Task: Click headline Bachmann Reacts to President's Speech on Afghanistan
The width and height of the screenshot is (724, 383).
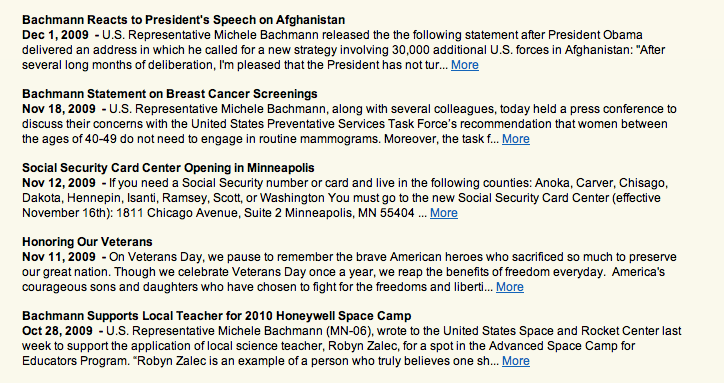Action: [183, 20]
